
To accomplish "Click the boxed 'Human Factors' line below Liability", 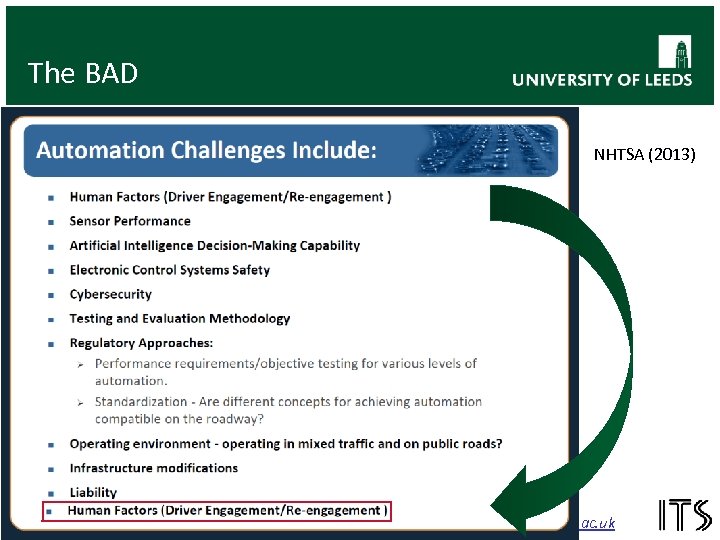I will point(217,511).
